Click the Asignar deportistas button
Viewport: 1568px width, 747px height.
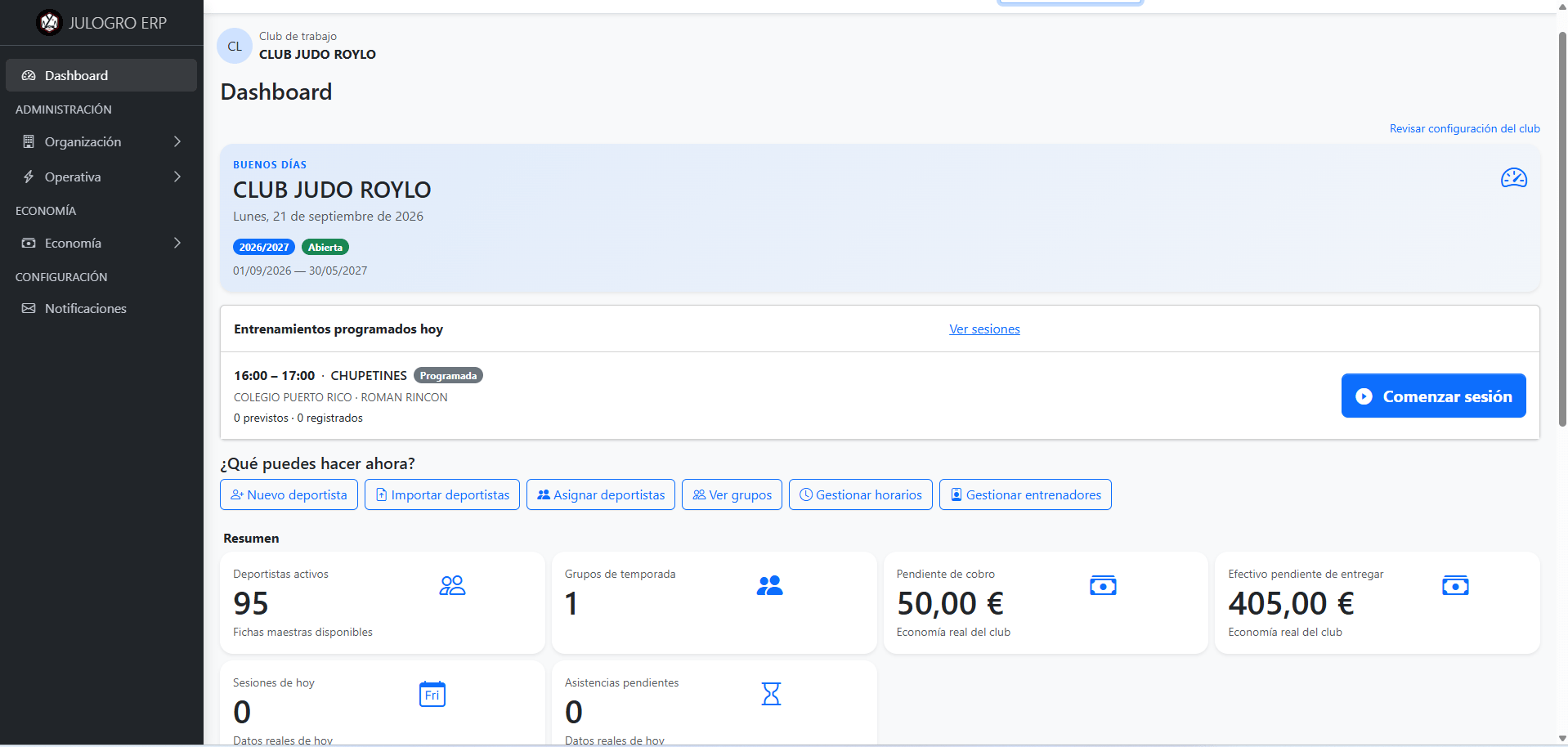click(x=601, y=494)
